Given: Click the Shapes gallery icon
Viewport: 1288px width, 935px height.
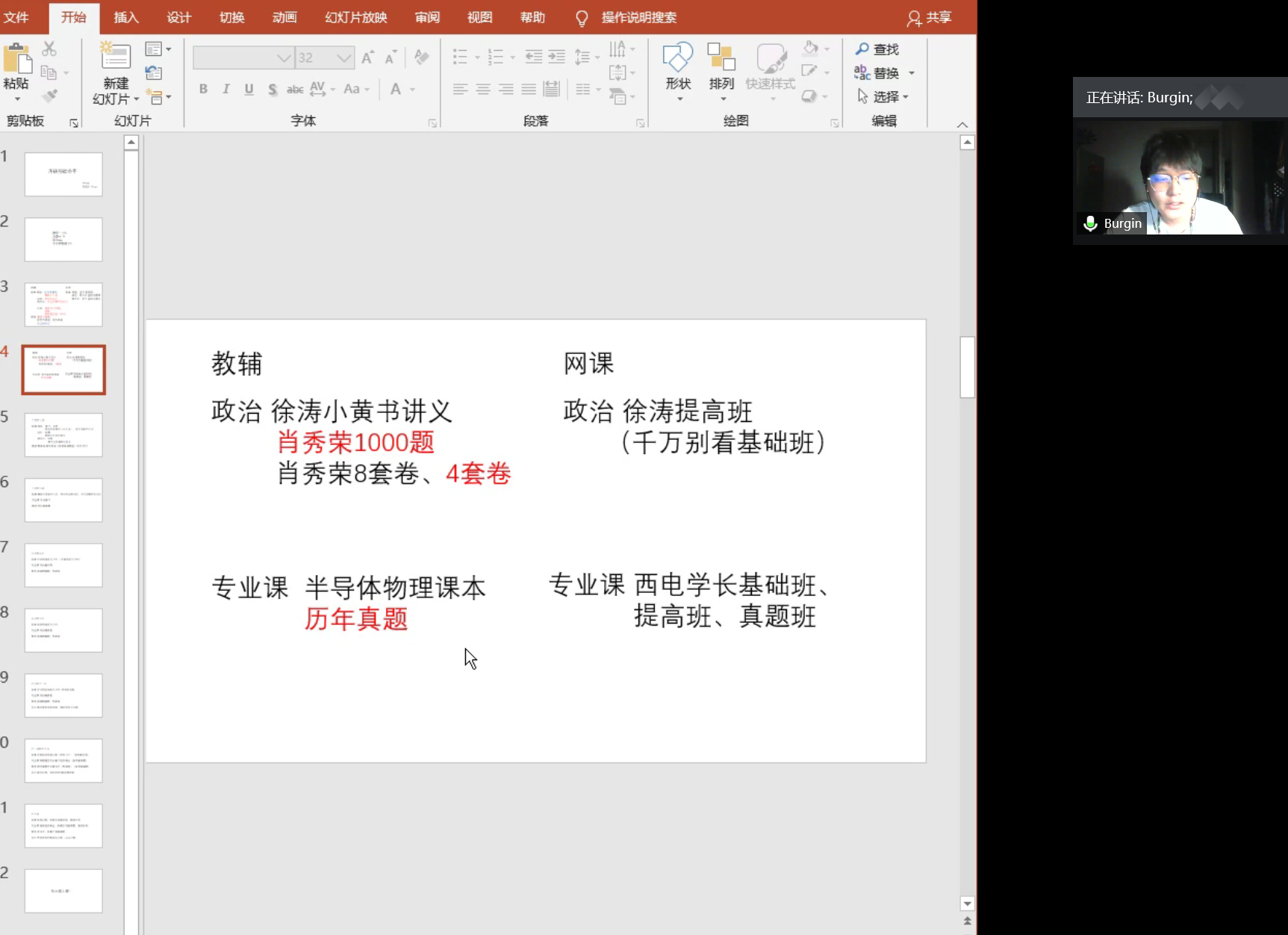Looking at the screenshot, I should [678, 58].
